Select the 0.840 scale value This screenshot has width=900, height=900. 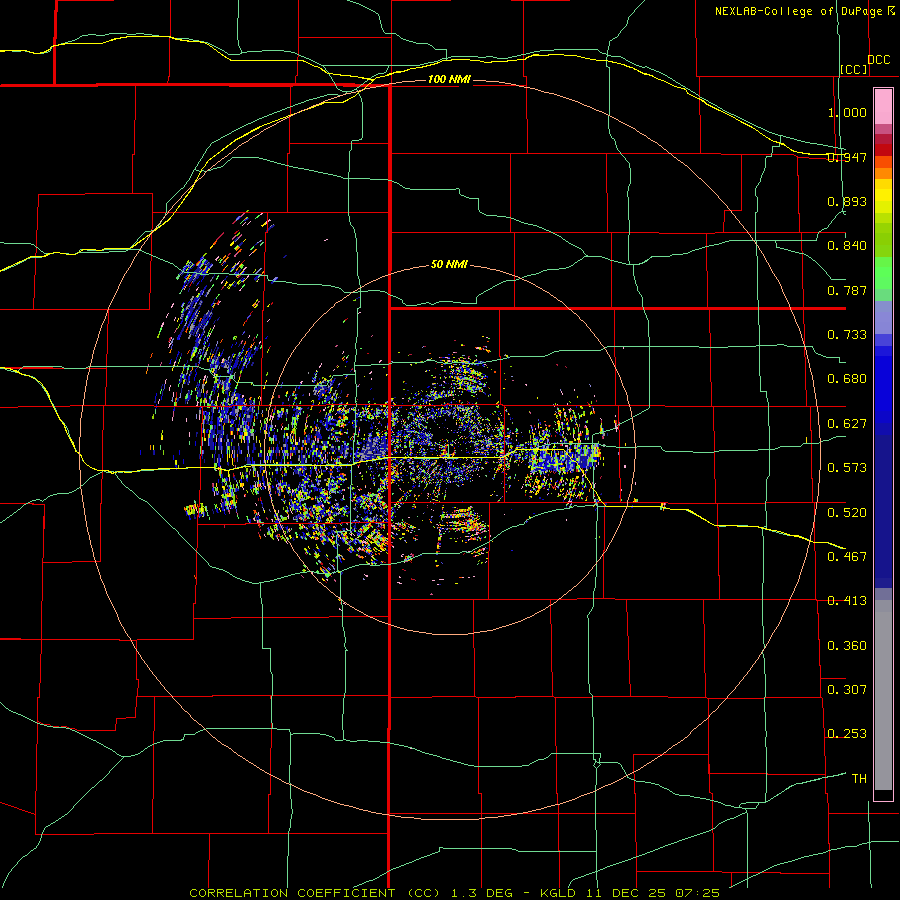click(x=847, y=246)
